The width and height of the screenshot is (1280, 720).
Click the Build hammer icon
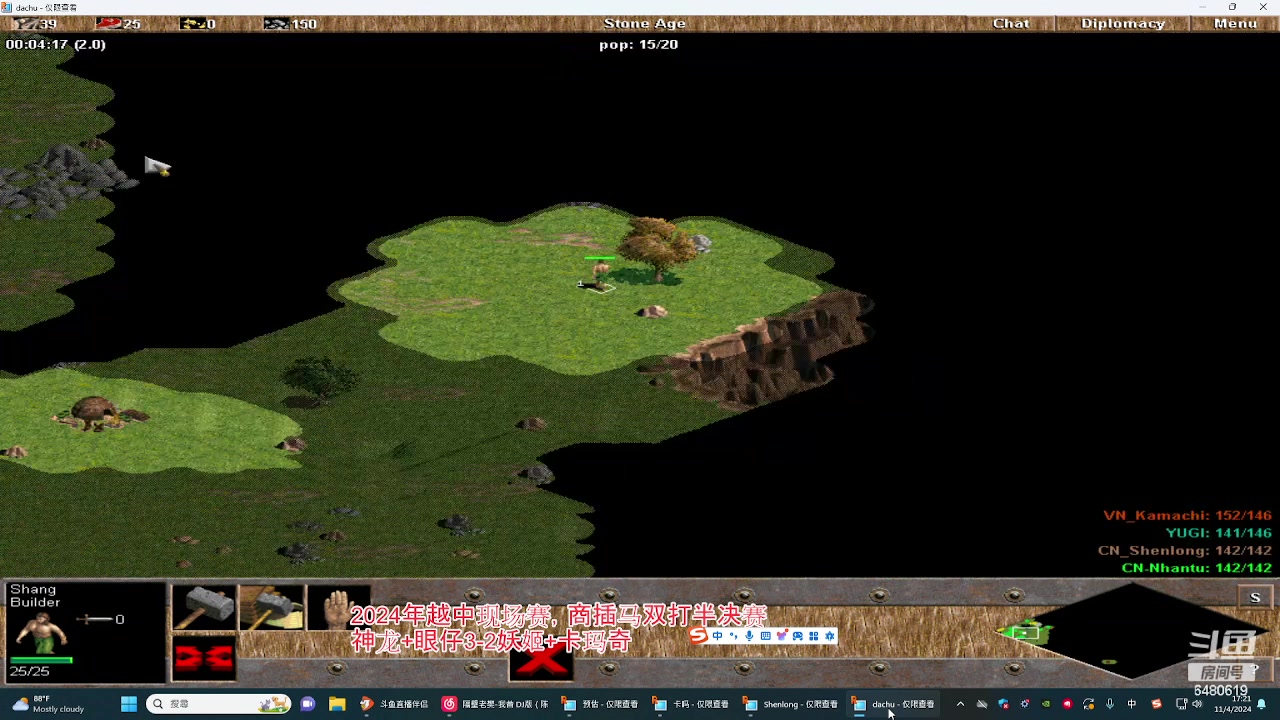(204, 608)
